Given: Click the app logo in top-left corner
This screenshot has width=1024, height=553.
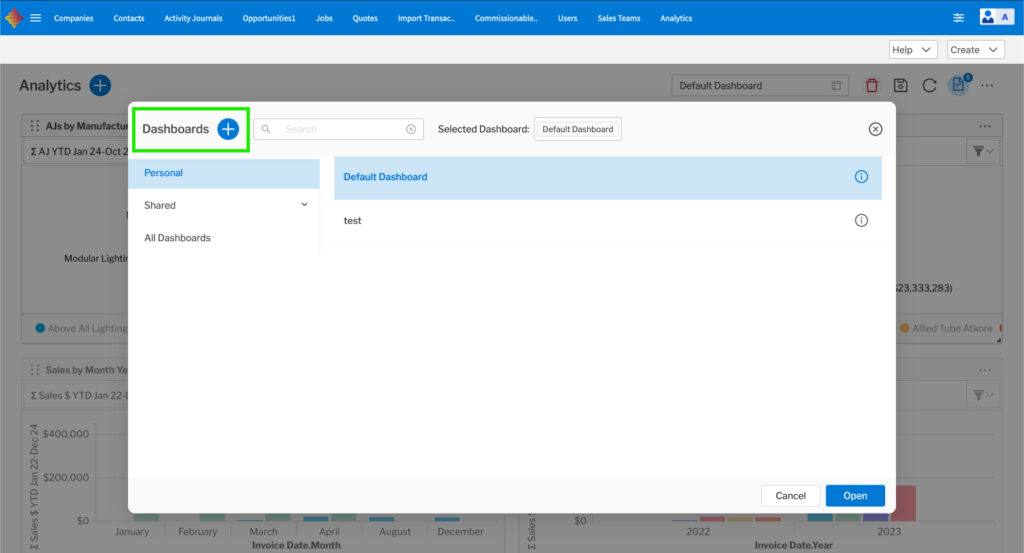Looking at the screenshot, I should tap(14, 18).
